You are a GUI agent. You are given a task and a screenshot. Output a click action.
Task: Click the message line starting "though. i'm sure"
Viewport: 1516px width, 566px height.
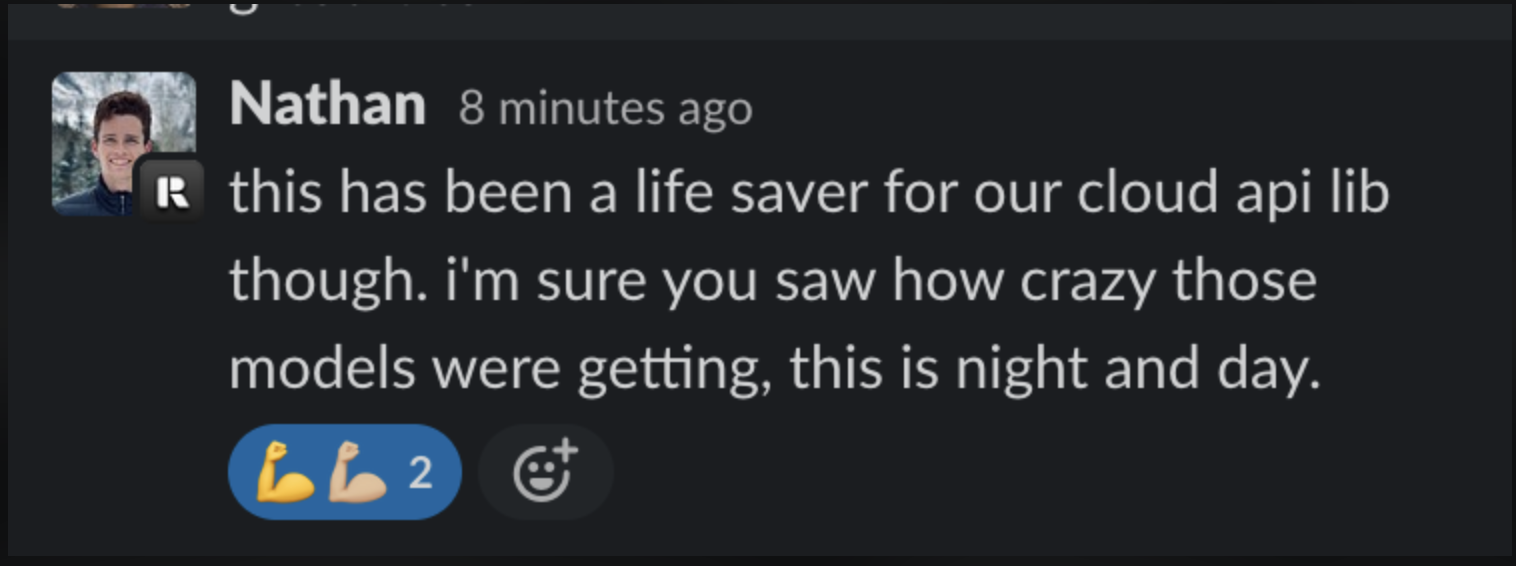pos(772,280)
